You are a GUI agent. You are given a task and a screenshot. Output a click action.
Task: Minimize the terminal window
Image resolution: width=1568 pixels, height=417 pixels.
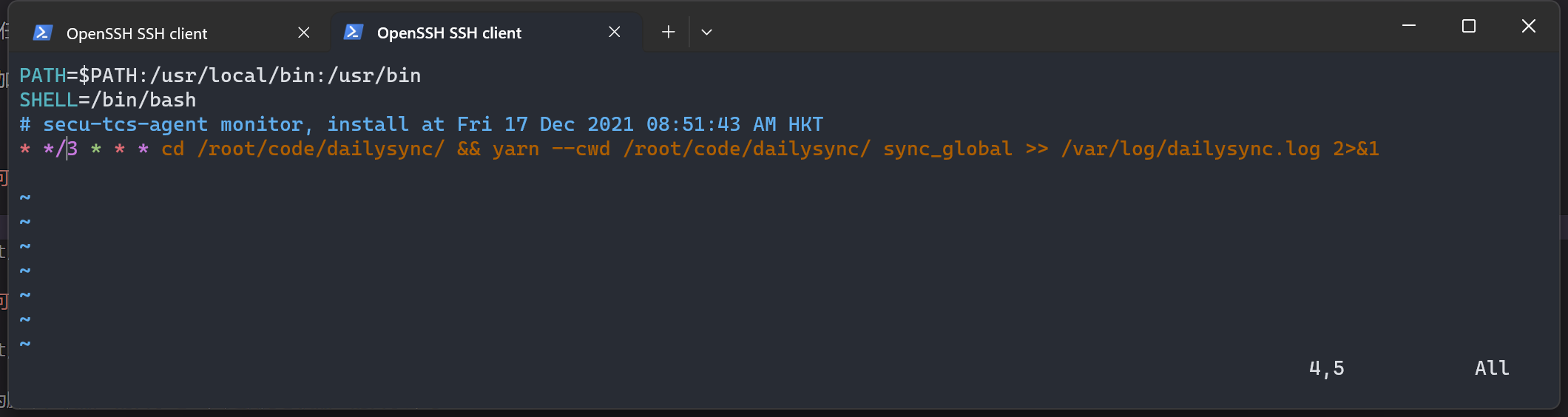pos(1409,26)
